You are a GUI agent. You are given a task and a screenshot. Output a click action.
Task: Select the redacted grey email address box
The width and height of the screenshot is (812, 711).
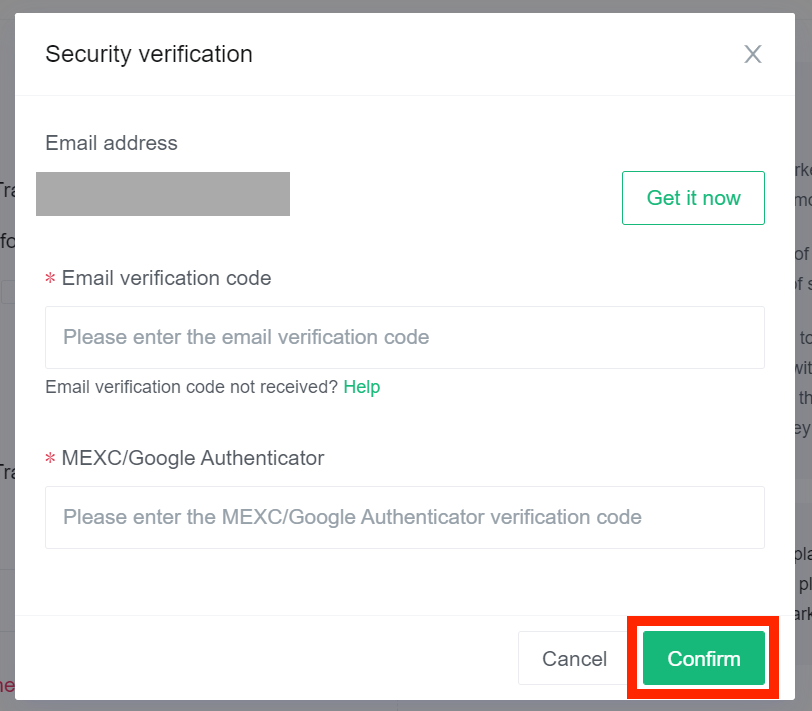click(x=163, y=194)
